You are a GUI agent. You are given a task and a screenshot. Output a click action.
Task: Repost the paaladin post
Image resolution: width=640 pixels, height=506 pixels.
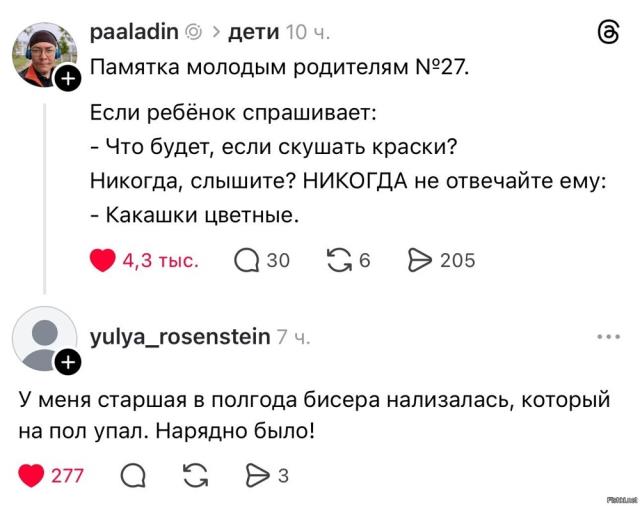340,260
